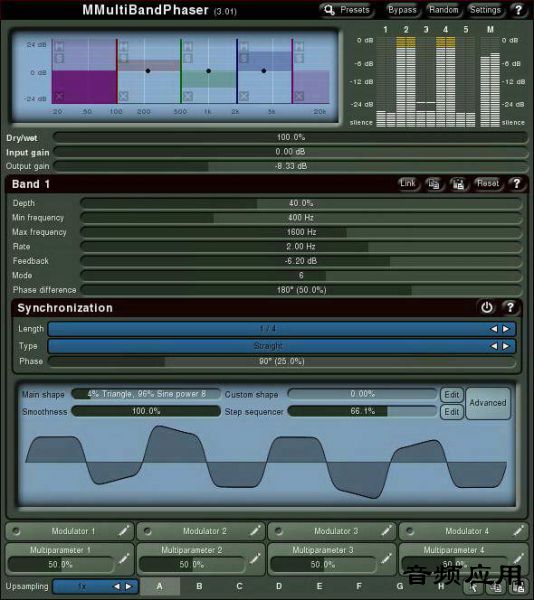
Task: Click the Band 1 Link button
Action: coord(408,184)
